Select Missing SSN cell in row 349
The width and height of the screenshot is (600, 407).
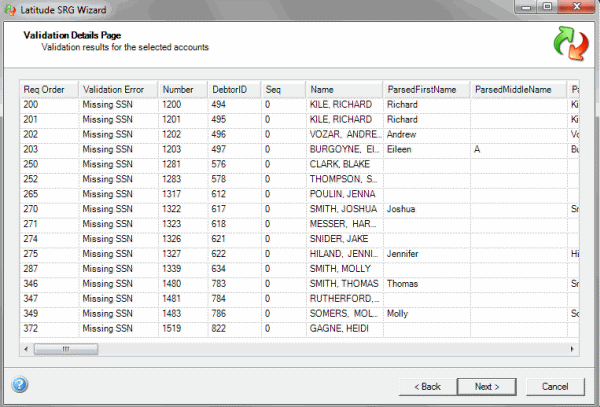118,314
